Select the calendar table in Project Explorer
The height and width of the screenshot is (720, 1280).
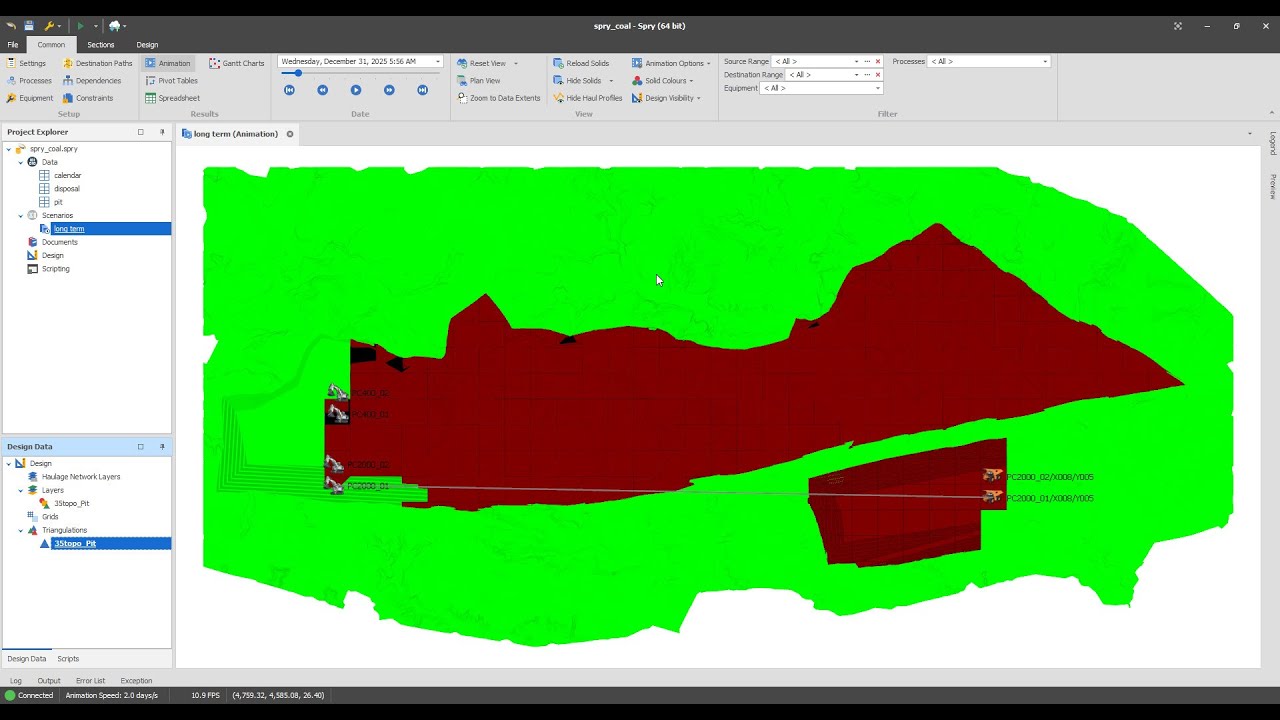point(67,175)
